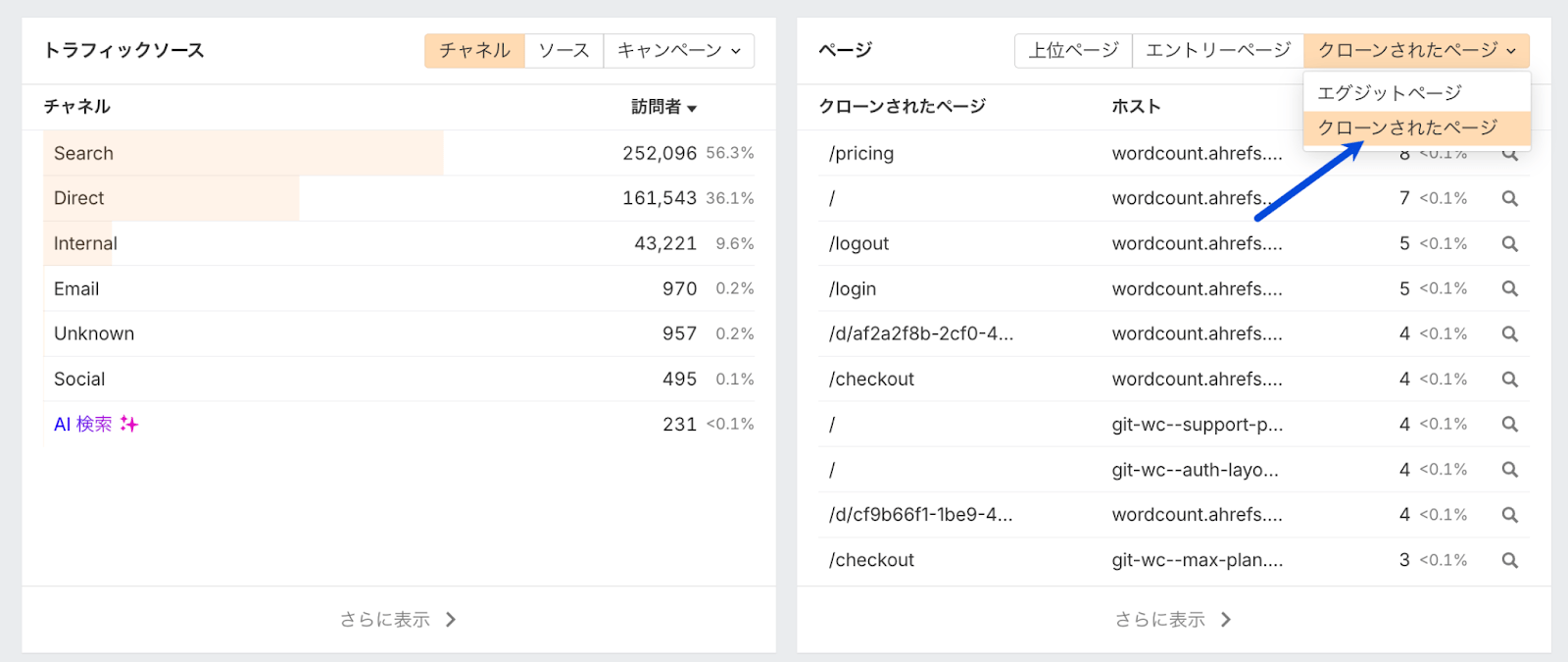This screenshot has height=662, width=1568.
Task: Select エグジットページ from dropdown menu
Action: pyautogui.click(x=1389, y=93)
